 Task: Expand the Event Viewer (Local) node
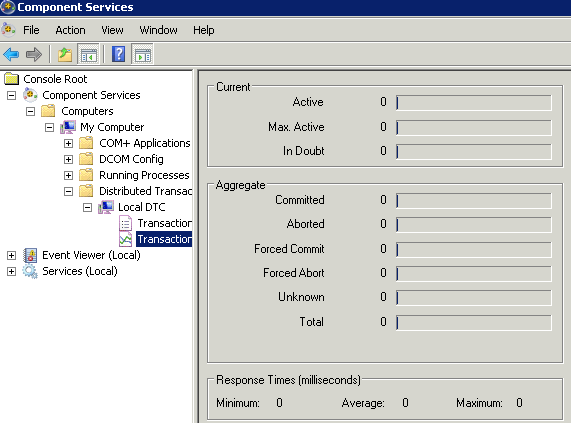[11, 256]
